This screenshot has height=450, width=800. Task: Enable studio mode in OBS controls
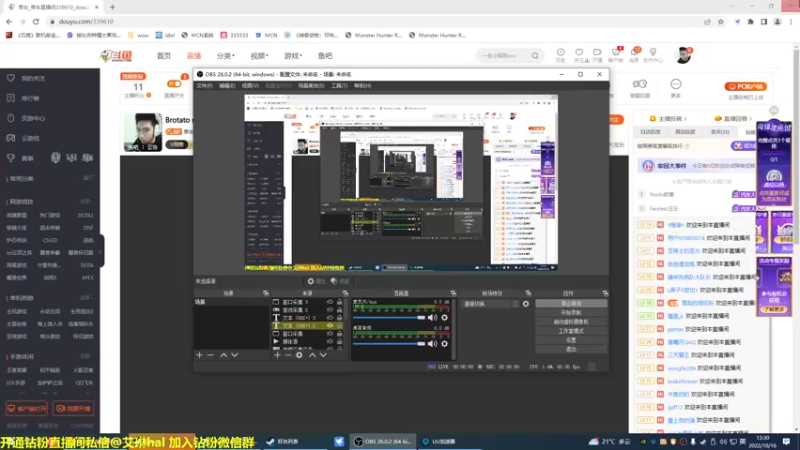[571, 331]
